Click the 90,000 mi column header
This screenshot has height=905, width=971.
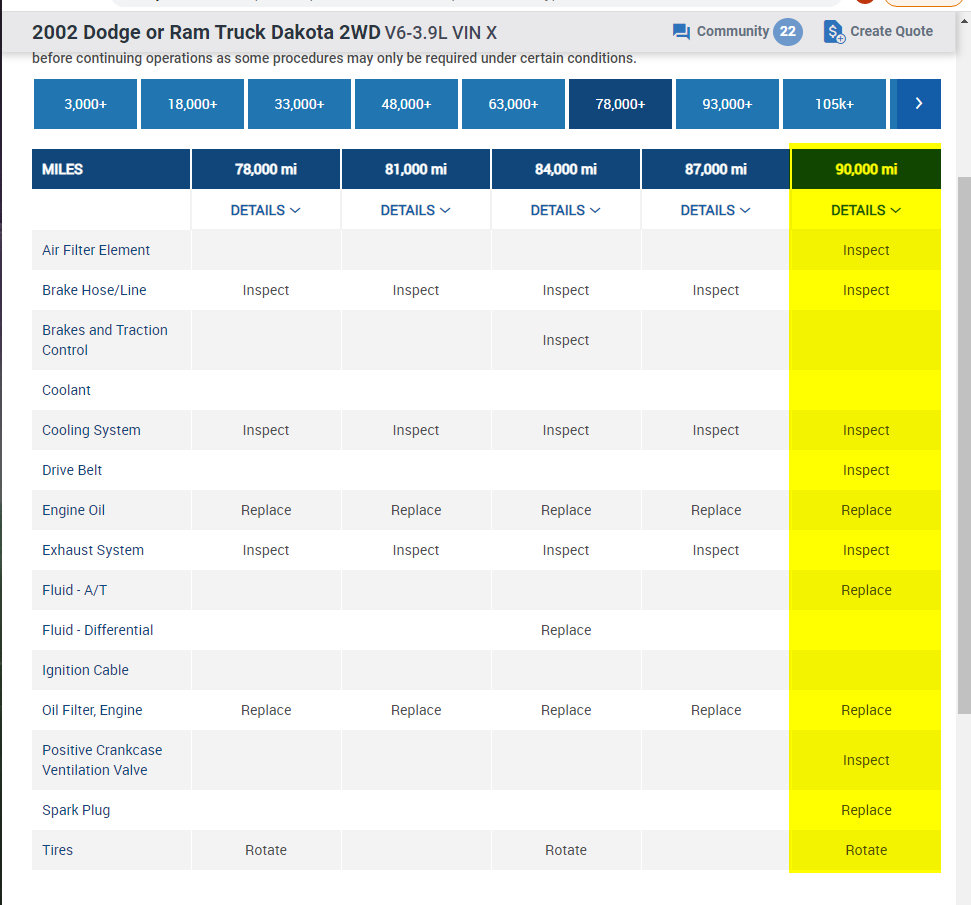point(866,169)
